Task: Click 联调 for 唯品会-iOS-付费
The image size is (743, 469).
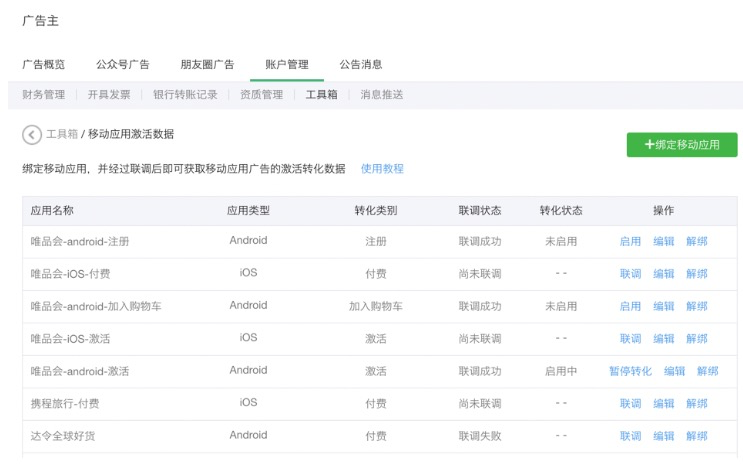Action: coord(630,274)
